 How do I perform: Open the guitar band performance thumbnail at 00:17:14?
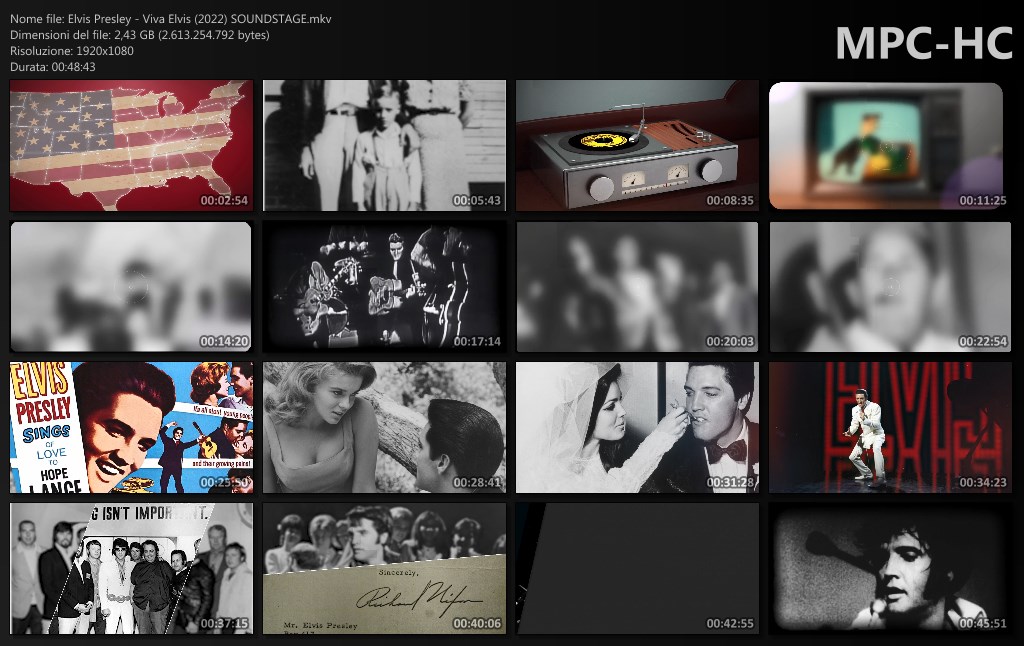[x=384, y=286]
